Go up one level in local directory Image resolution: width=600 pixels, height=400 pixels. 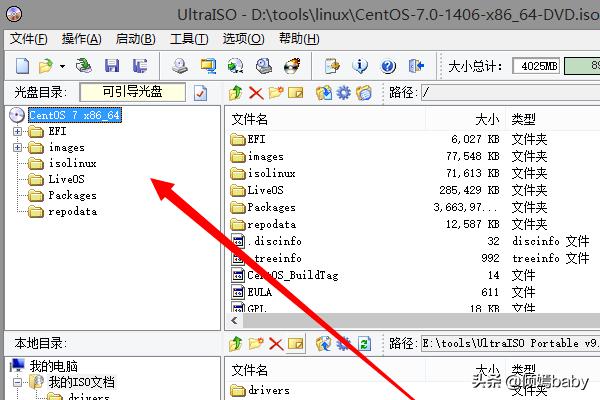[236, 344]
